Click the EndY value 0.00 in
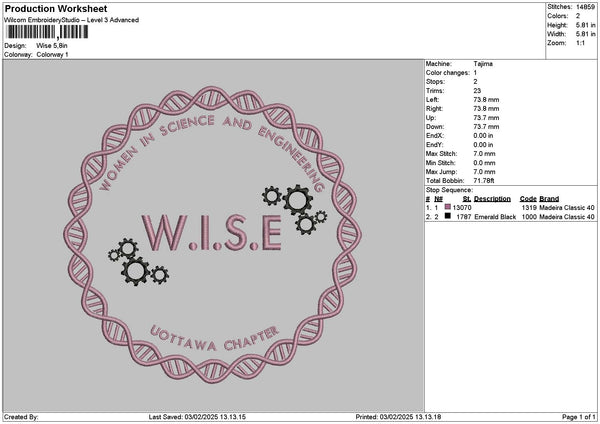Screen dimensions: 600x424 point(483,145)
